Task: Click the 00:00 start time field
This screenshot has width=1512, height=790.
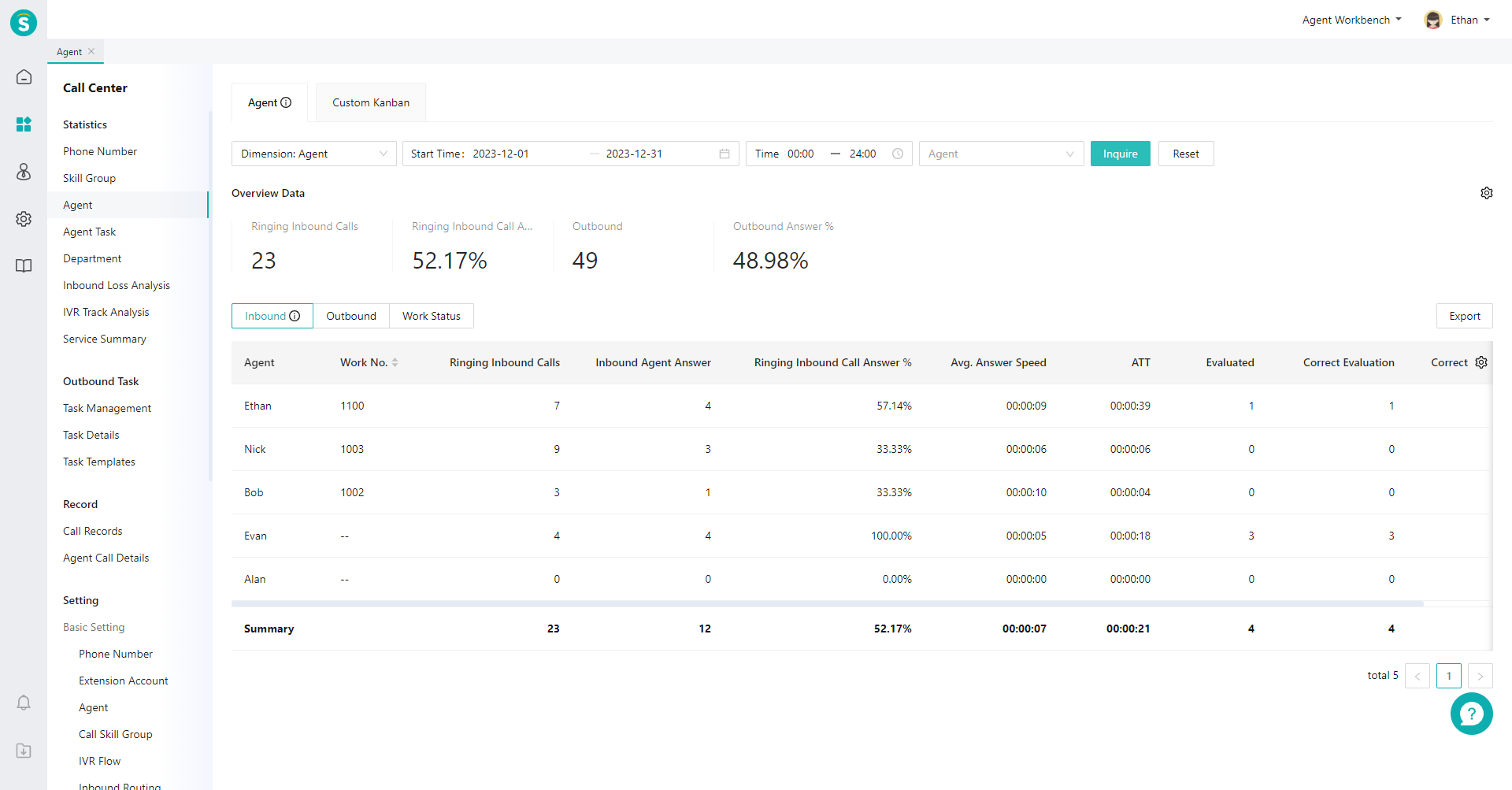Action: point(801,154)
